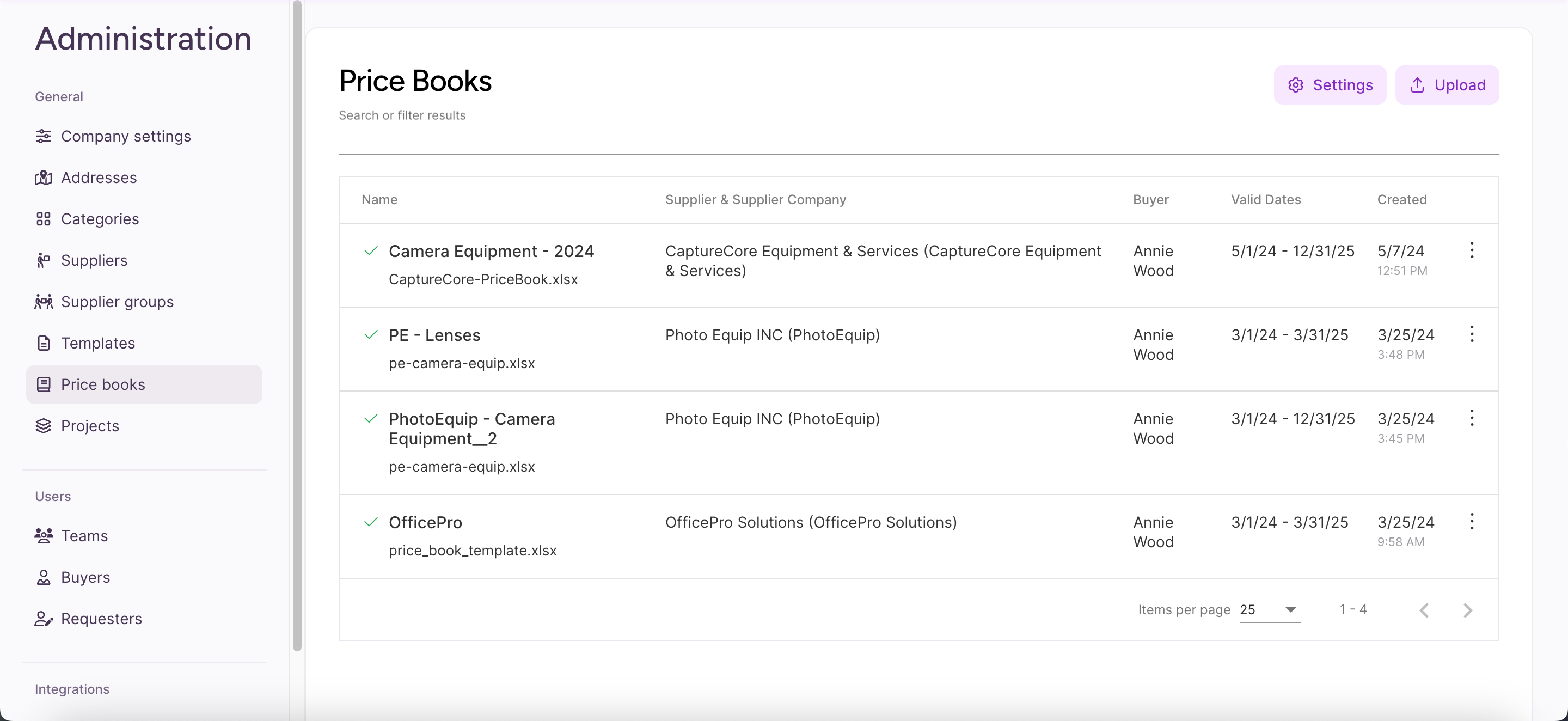The height and width of the screenshot is (721, 1568).
Task: Click valid dates 5/1/24 - 12/31/25
Action: 1293,251
